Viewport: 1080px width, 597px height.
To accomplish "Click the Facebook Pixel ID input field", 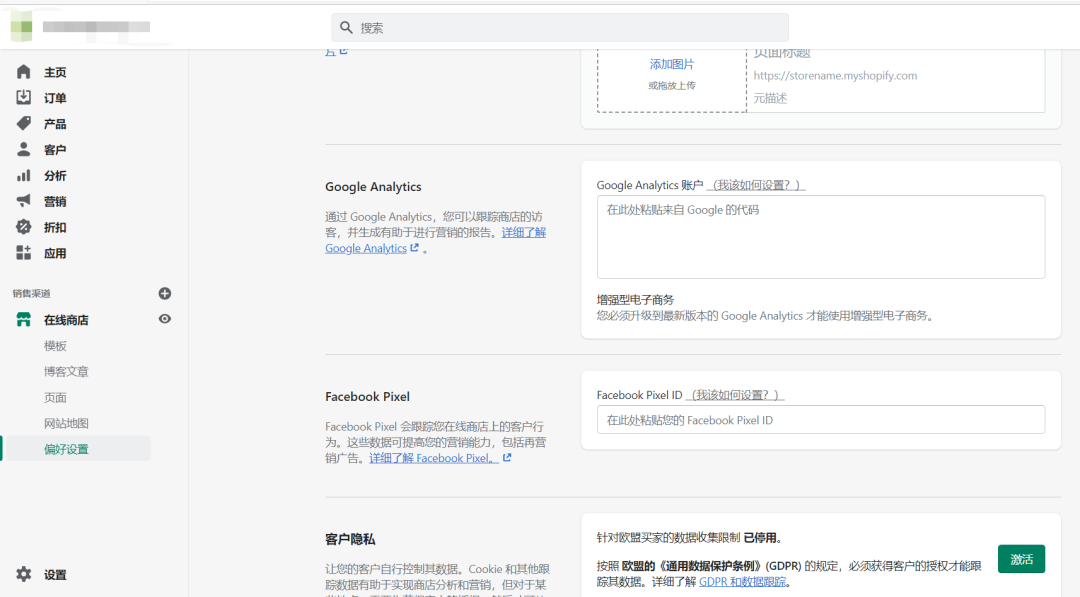I will point(820,421).
